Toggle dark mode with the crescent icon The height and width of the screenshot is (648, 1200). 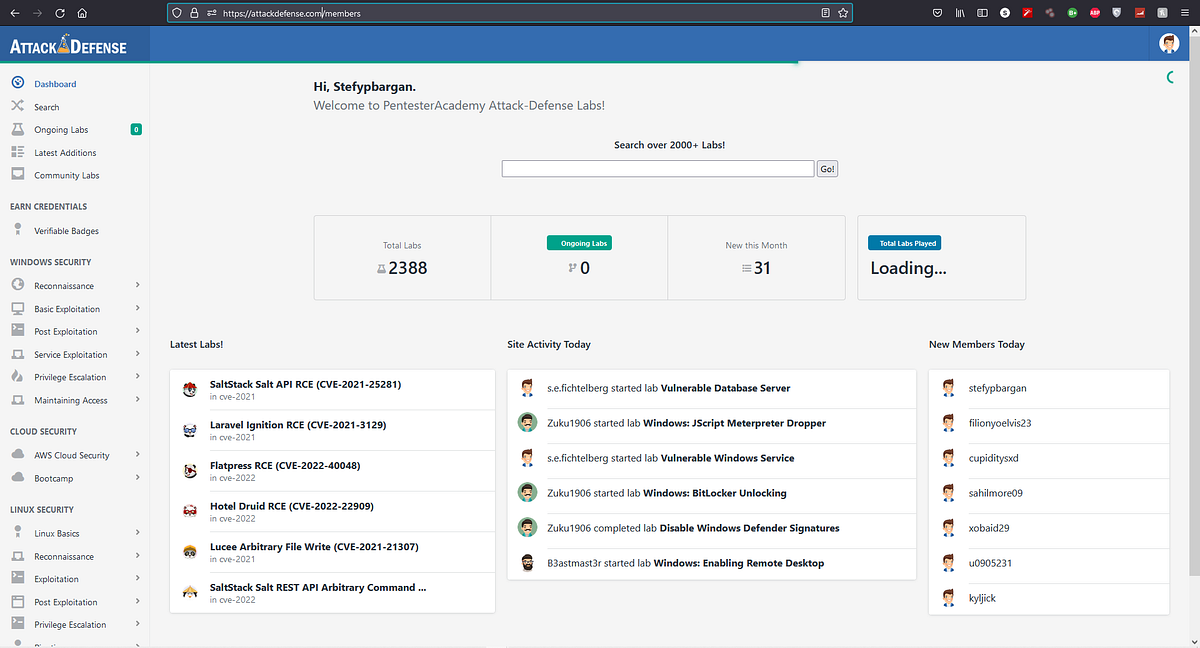[x=1170, y=77]
